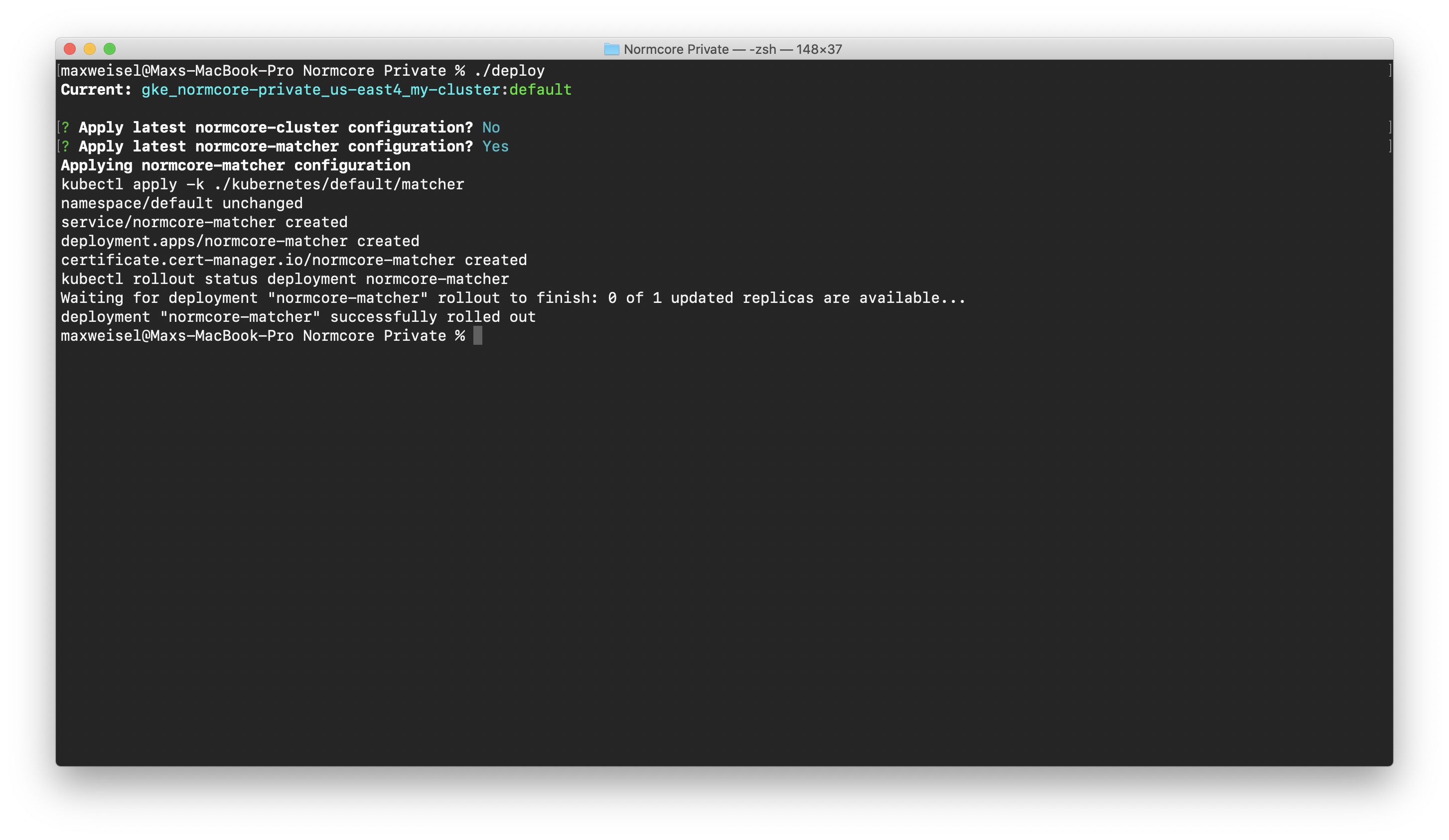Click the right bracket mark beside first prompt
The height and width of the screenshot is (840, 1449).
point(1389,71)
